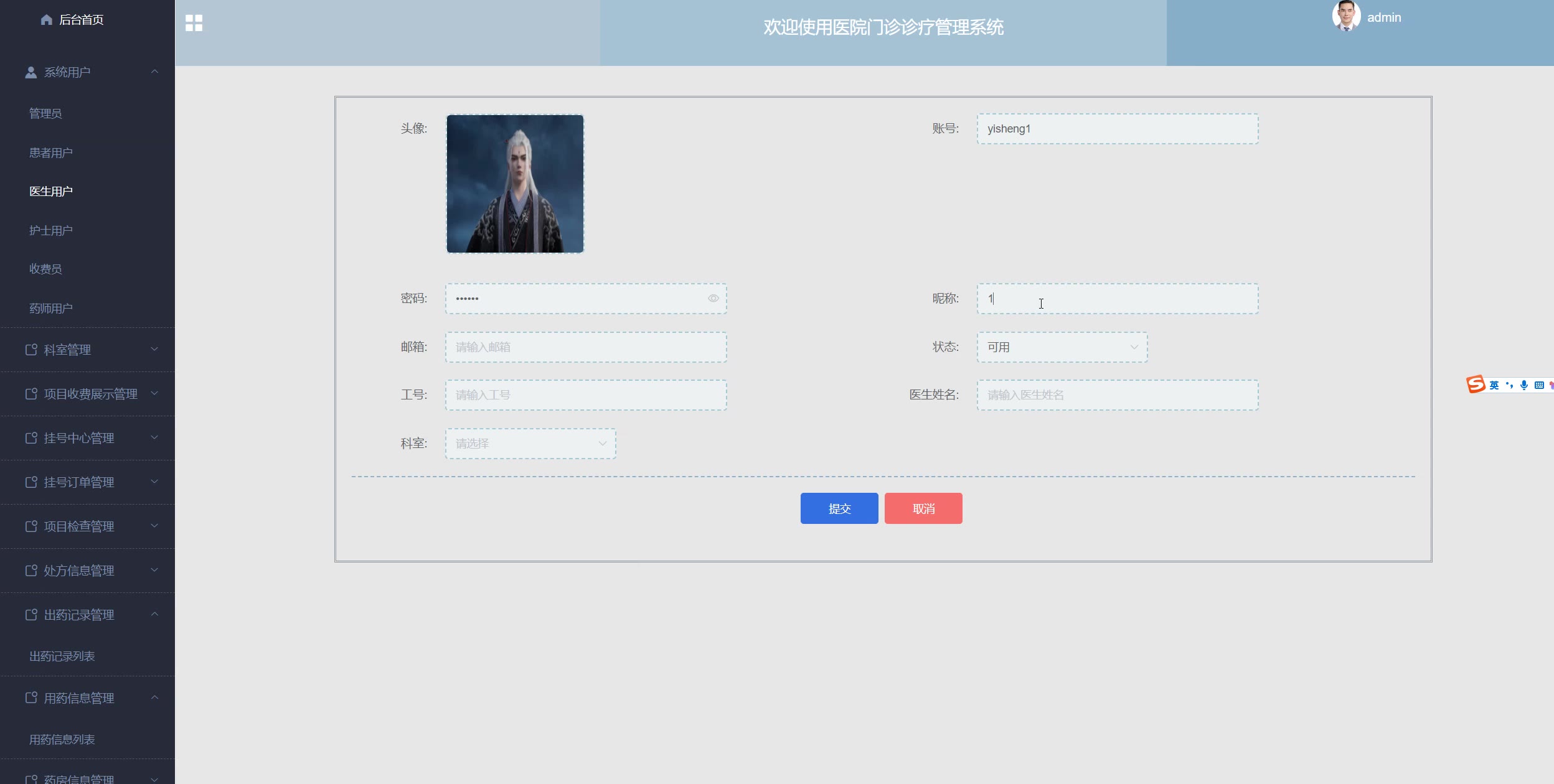Expand the 项目收费展示管理 chevron
The image size is (1554, 784).
pos(154,393)
